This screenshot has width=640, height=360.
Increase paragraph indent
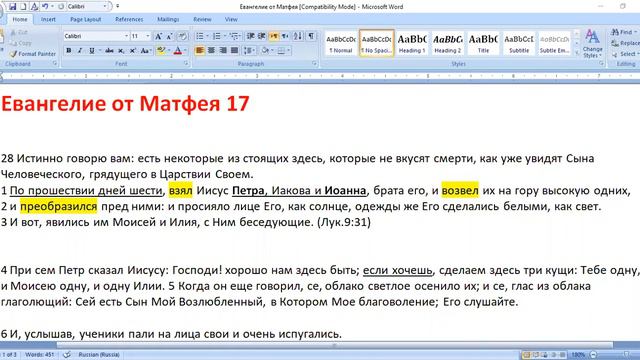click(x=262, y=36)
